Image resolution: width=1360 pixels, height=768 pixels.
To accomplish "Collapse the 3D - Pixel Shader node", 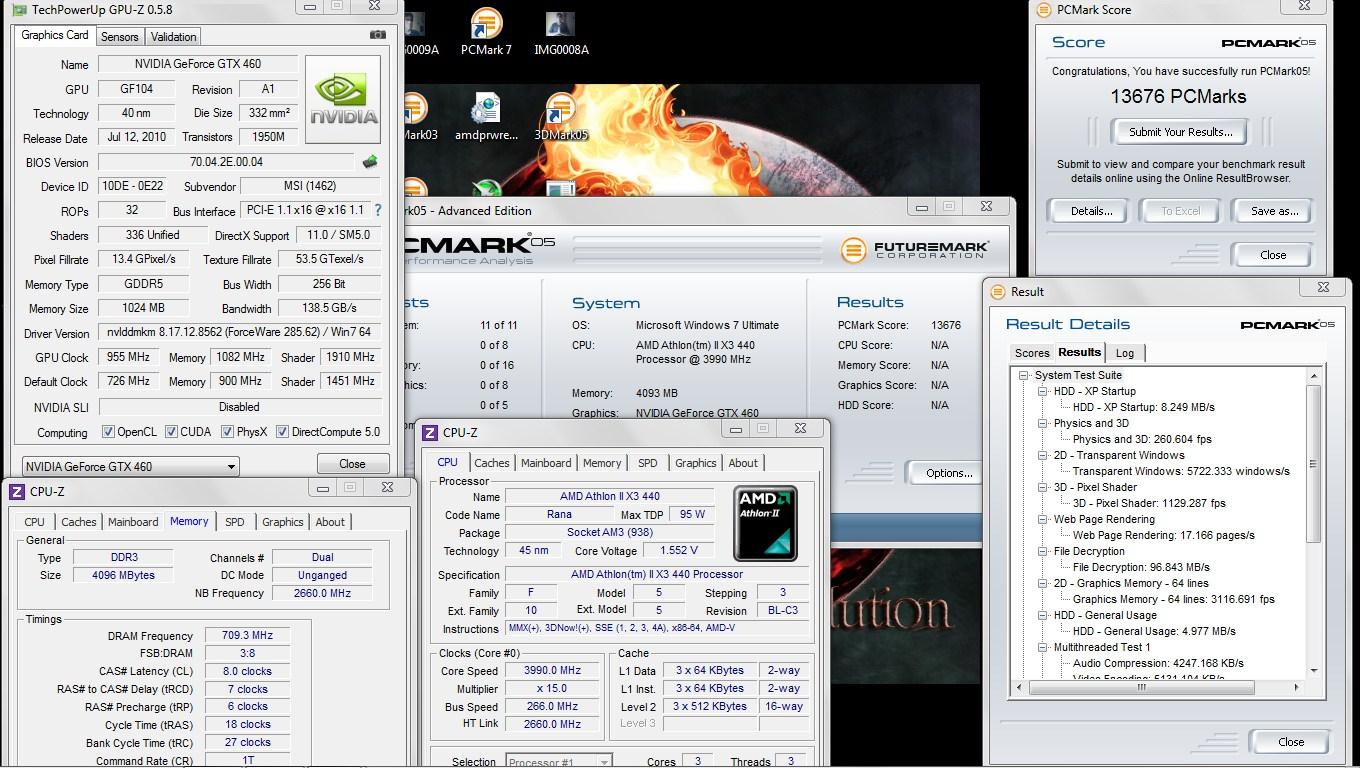I will click(x=1043, y=487).
